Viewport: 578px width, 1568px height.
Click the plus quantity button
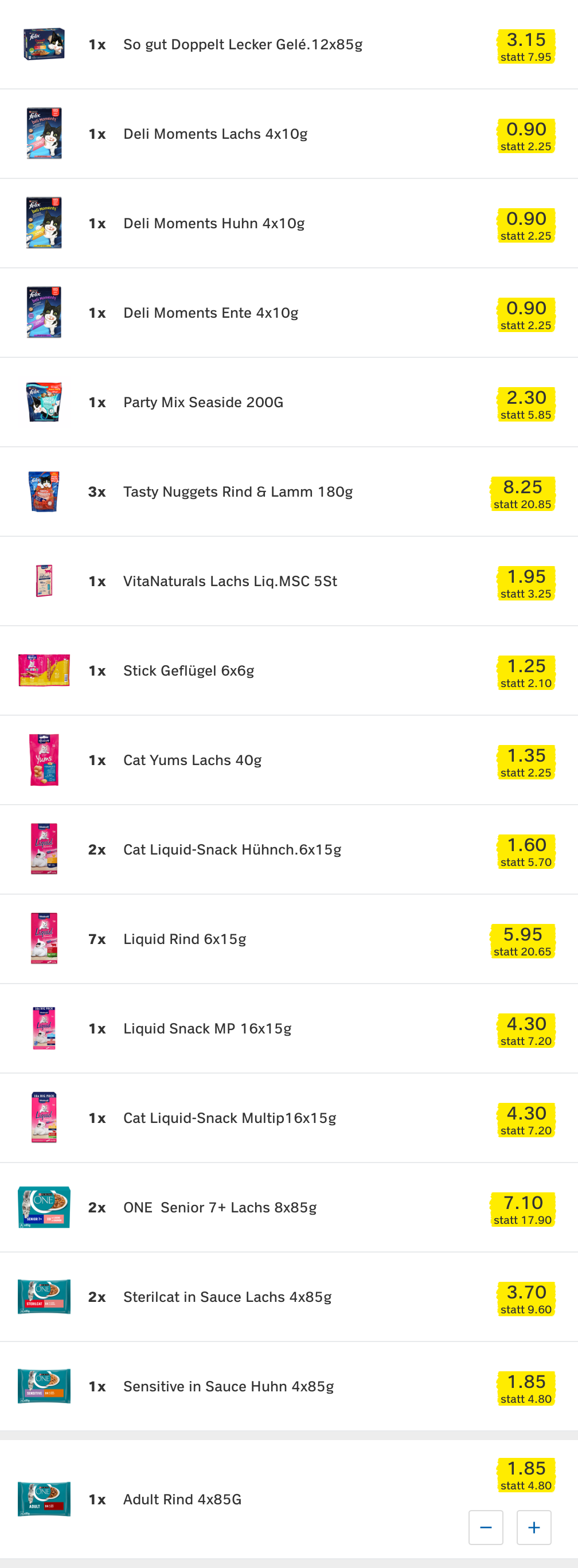pyautogui.click(x=534, y=1527)
